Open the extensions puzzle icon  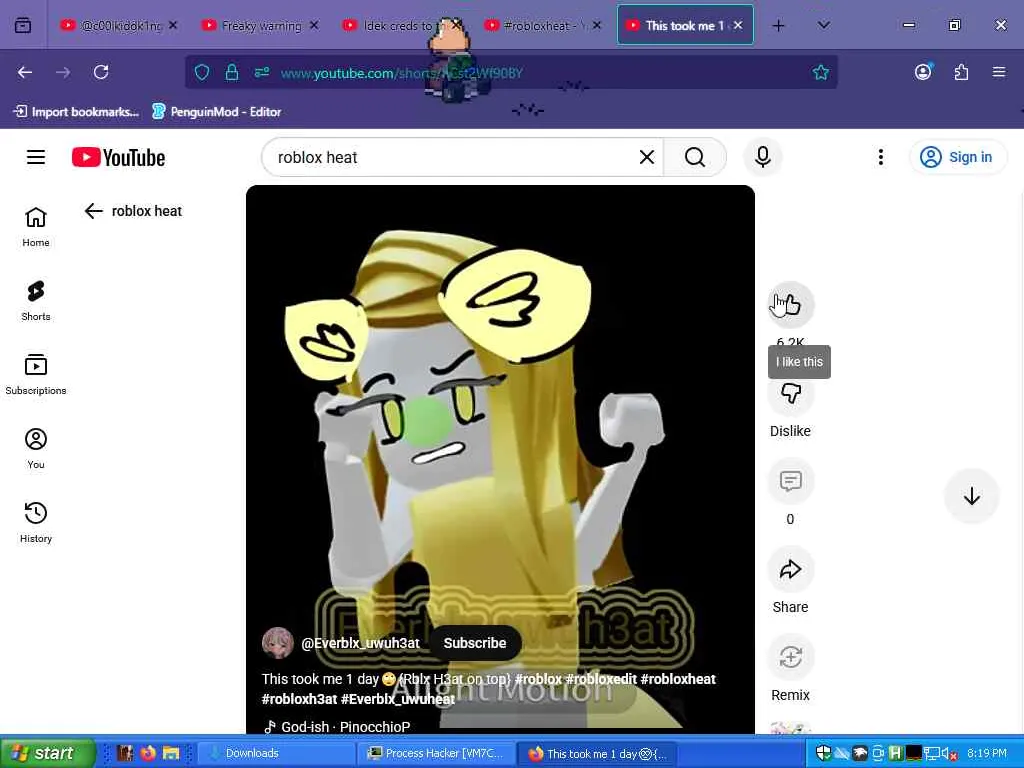point(961,72)
